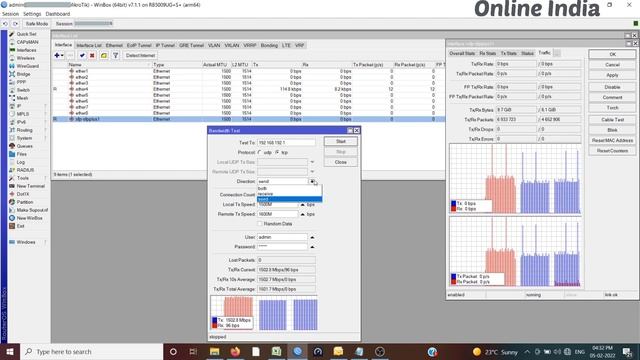Click the enable checkmark toolbar icon

82,56
